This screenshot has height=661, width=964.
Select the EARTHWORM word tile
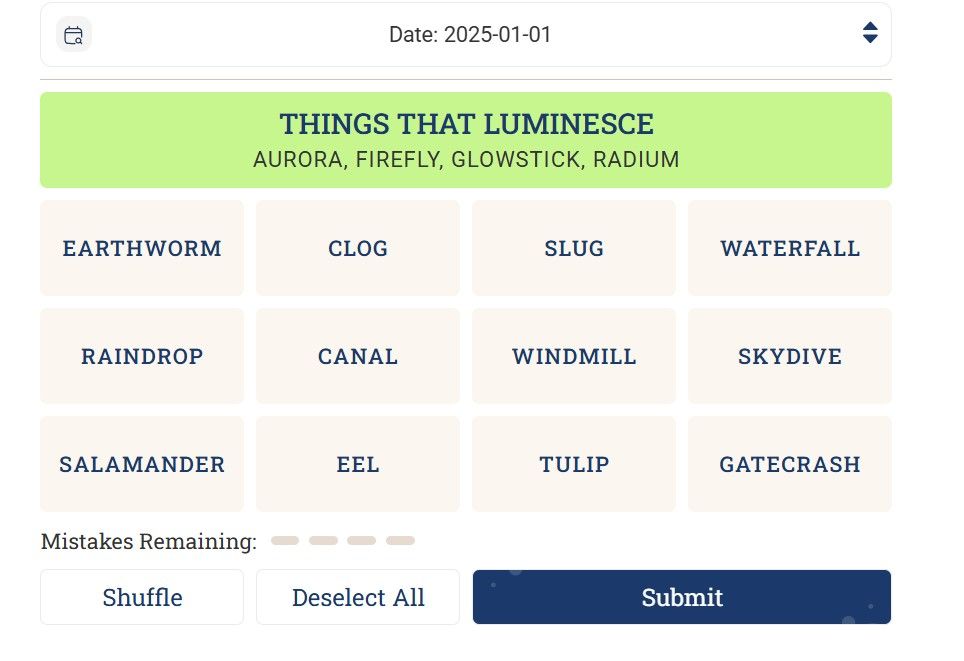[142, 248]
